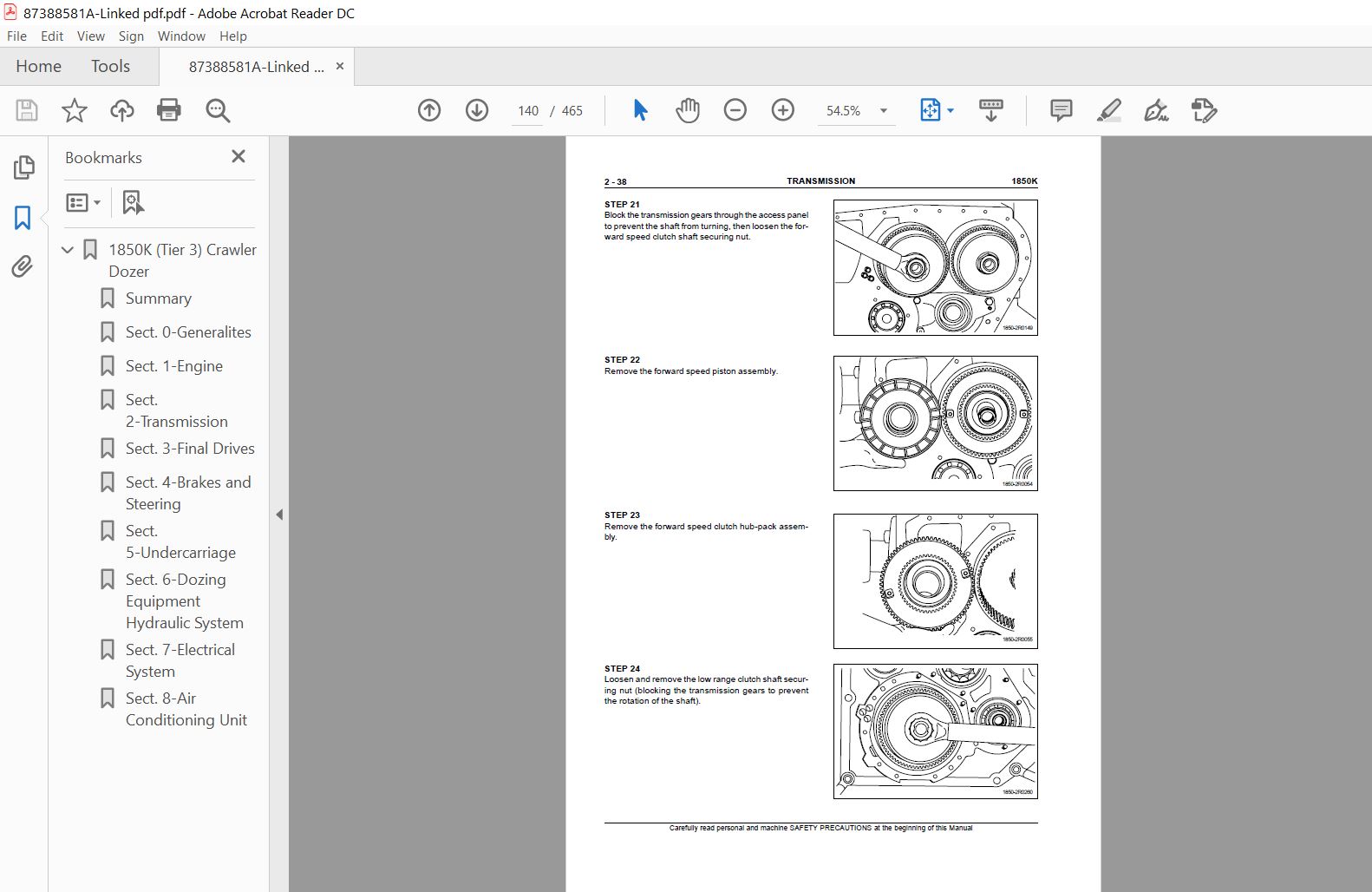The width and height of the screenshot is (1372, 892).
Task: Click the fit page view icon
Action: click(x=930, y=110)
